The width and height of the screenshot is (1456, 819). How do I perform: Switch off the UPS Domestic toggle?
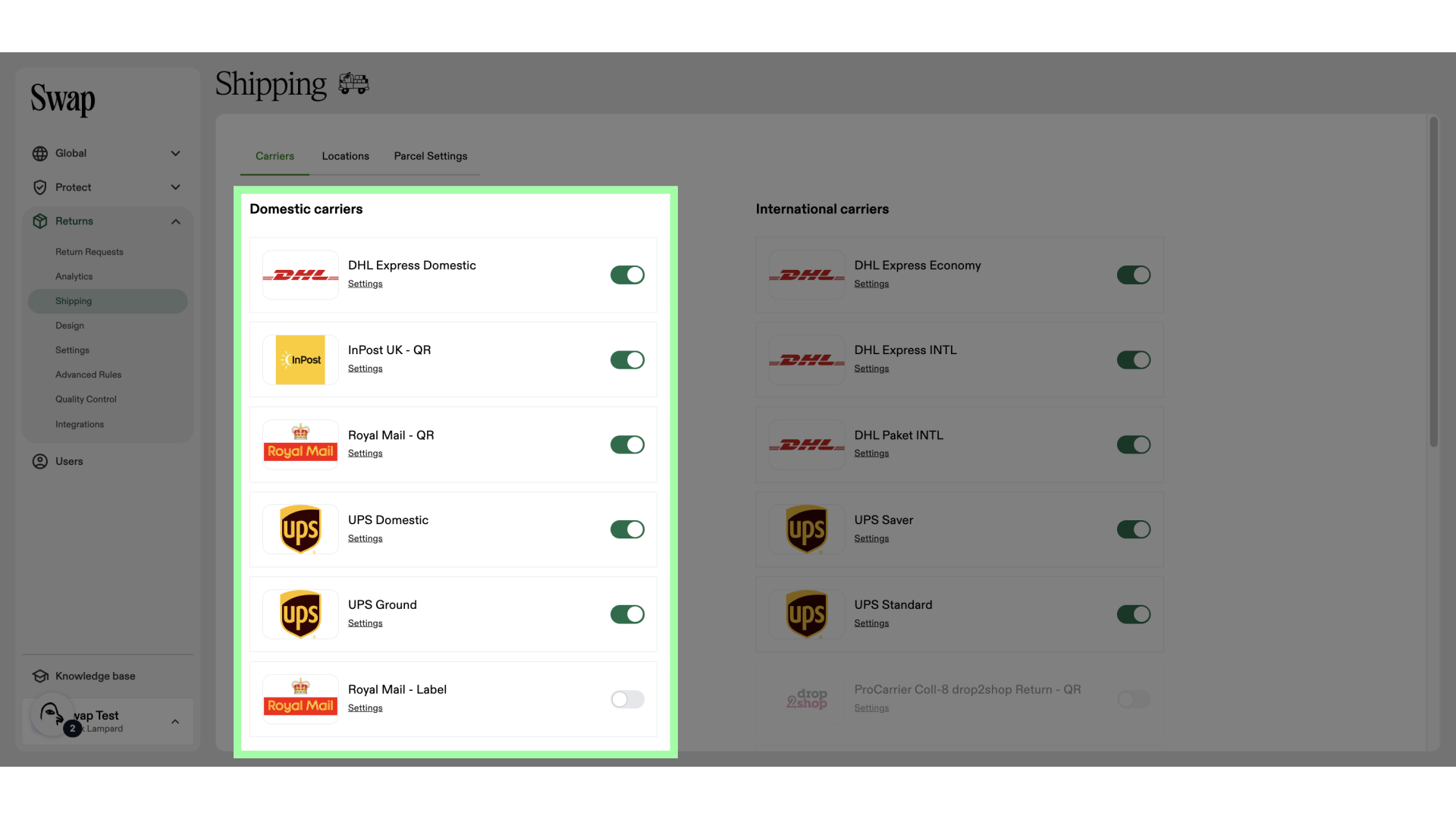pos(627,529)
